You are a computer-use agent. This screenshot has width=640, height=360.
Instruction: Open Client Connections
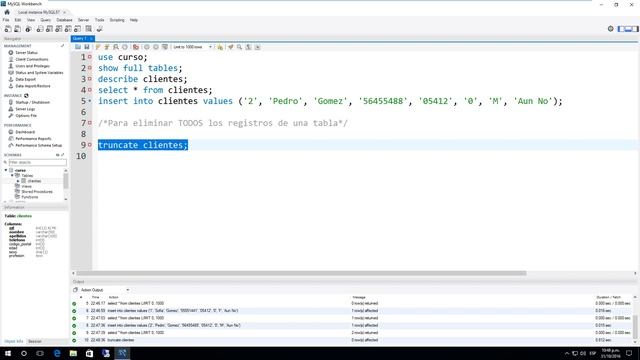coord(32,59)
